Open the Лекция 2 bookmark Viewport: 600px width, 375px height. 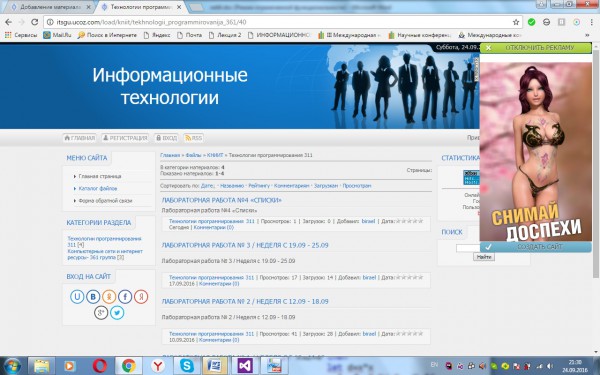(x=225, y=35)
